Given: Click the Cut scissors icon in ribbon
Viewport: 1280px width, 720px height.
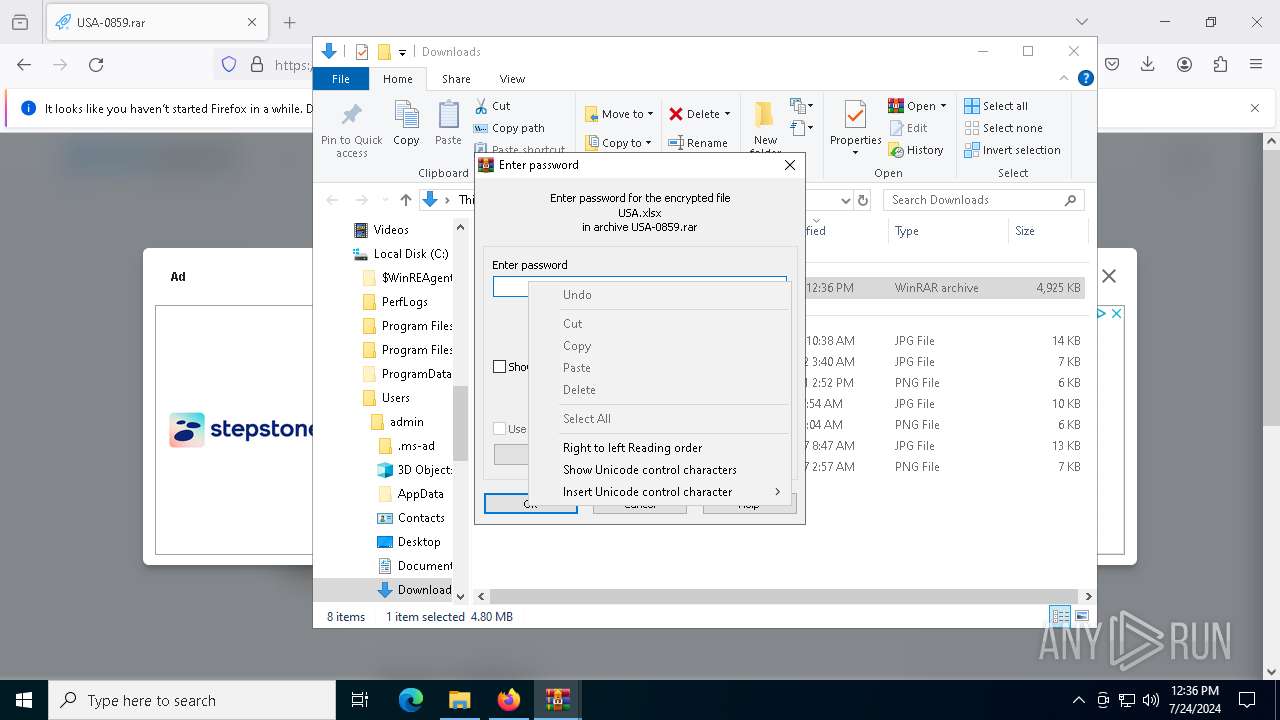Looking at the screenshot, I should [481, 106].
